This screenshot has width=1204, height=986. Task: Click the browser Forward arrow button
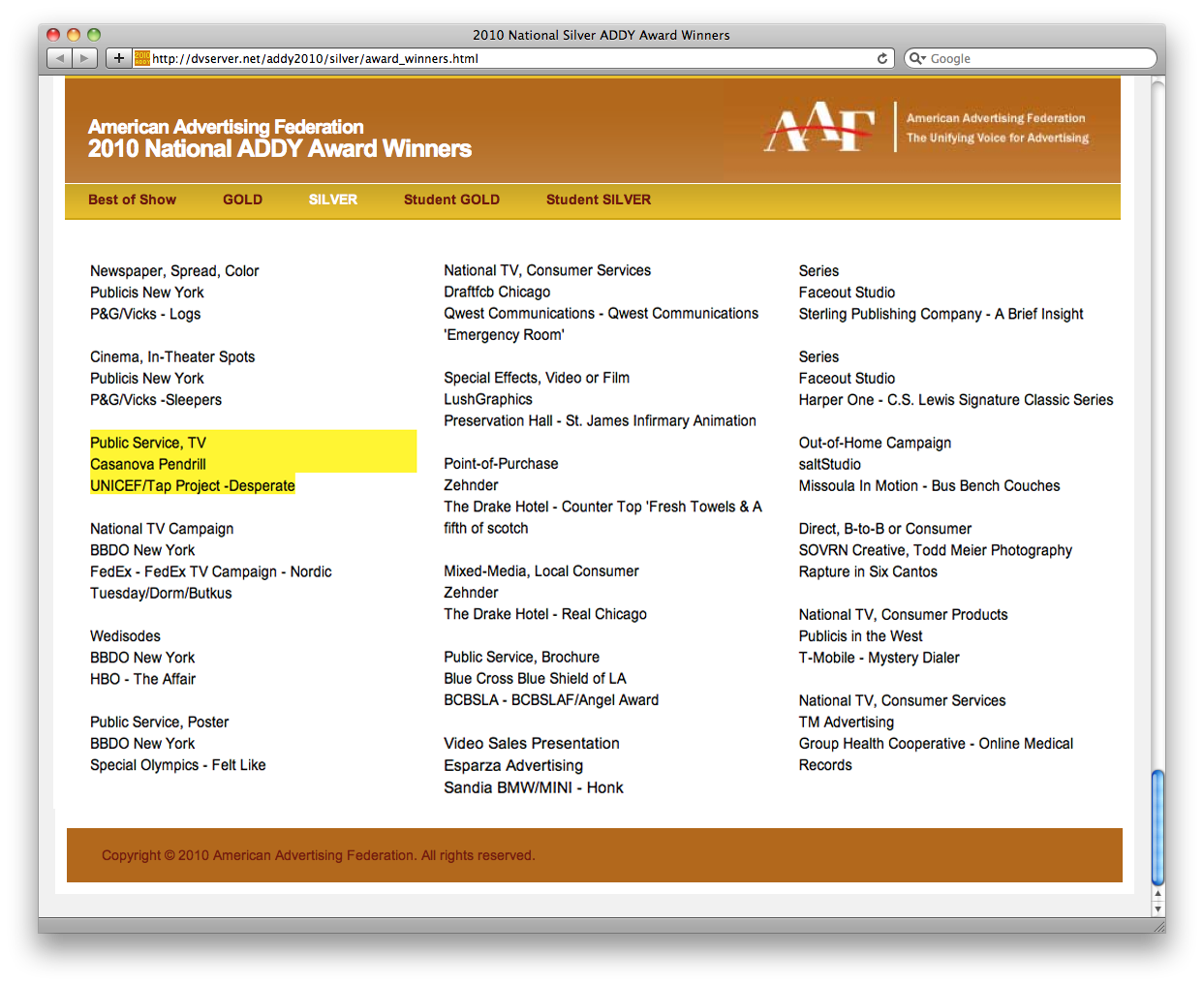[84, 58]
